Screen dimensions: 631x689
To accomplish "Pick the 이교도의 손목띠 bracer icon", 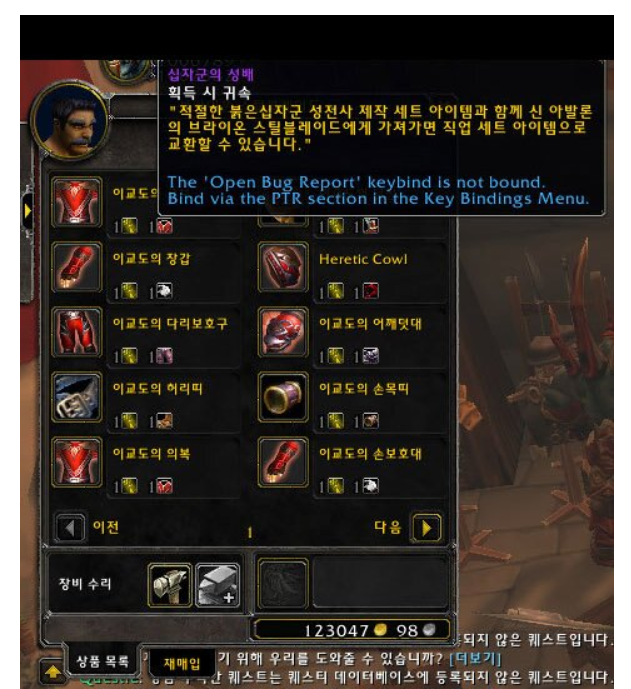I will click(x=283, y=397).
